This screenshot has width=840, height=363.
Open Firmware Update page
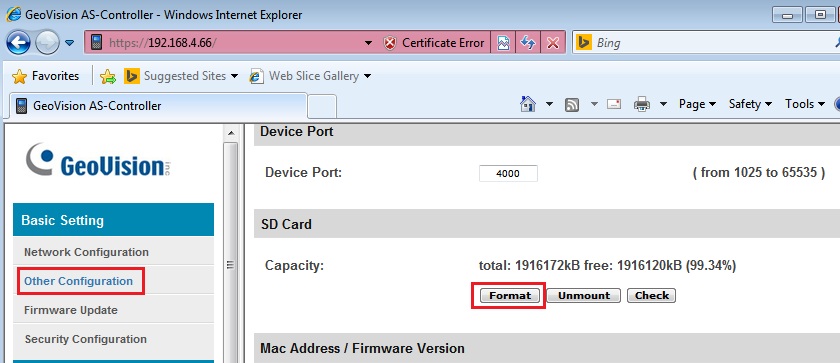pyautogui.click(x=71, y=310)
